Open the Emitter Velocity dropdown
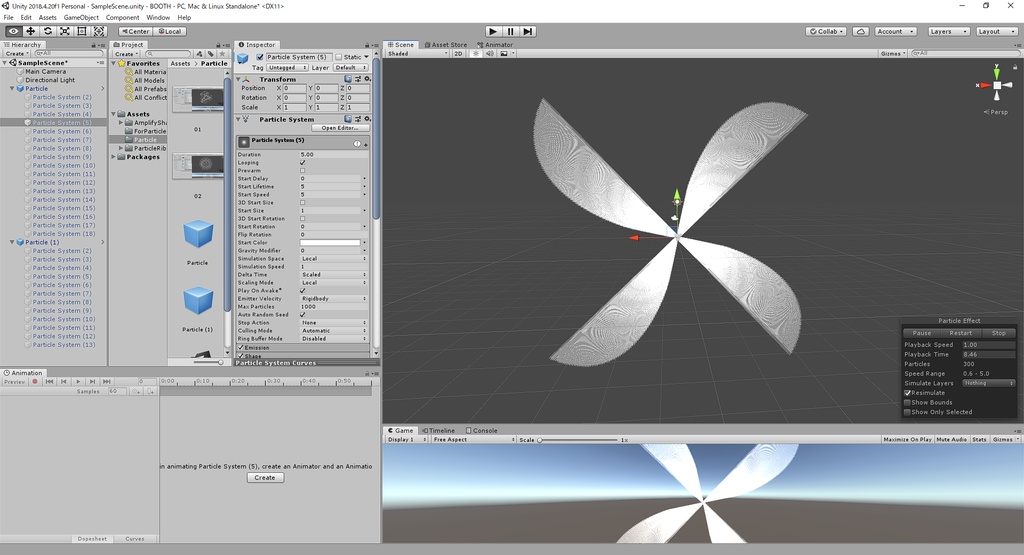Viewport: 1024px width, 555px height. click(x=333, y=298)
